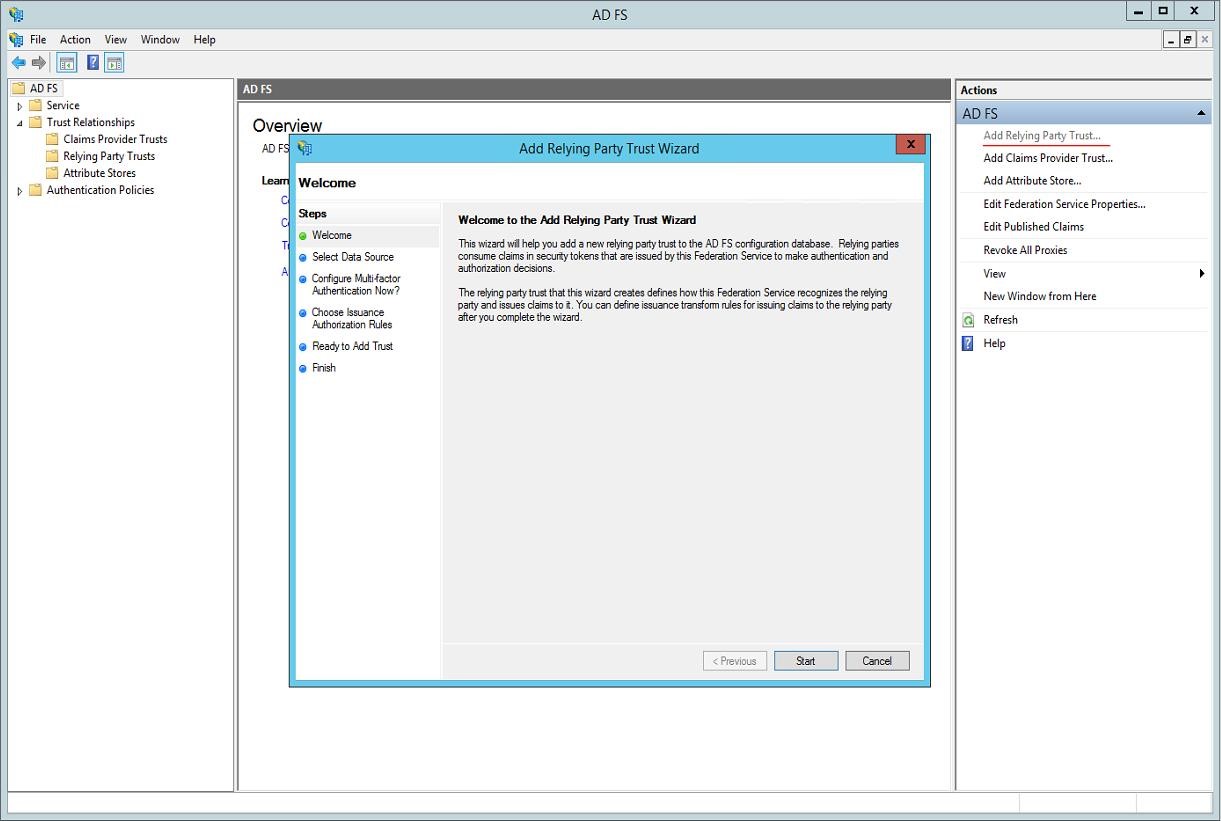The image size is (1221, 821).
Task: Click Cancel in the wizard dialog
Action: tap(876, 661)
